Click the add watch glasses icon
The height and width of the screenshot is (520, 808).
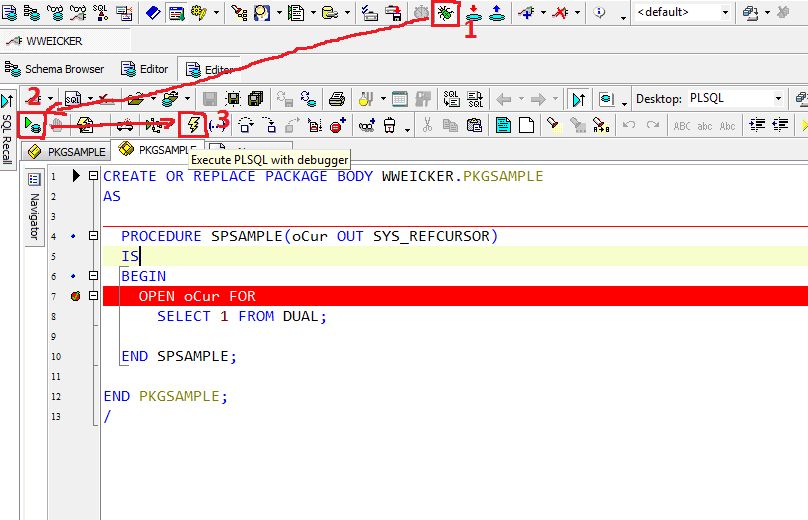367,125
